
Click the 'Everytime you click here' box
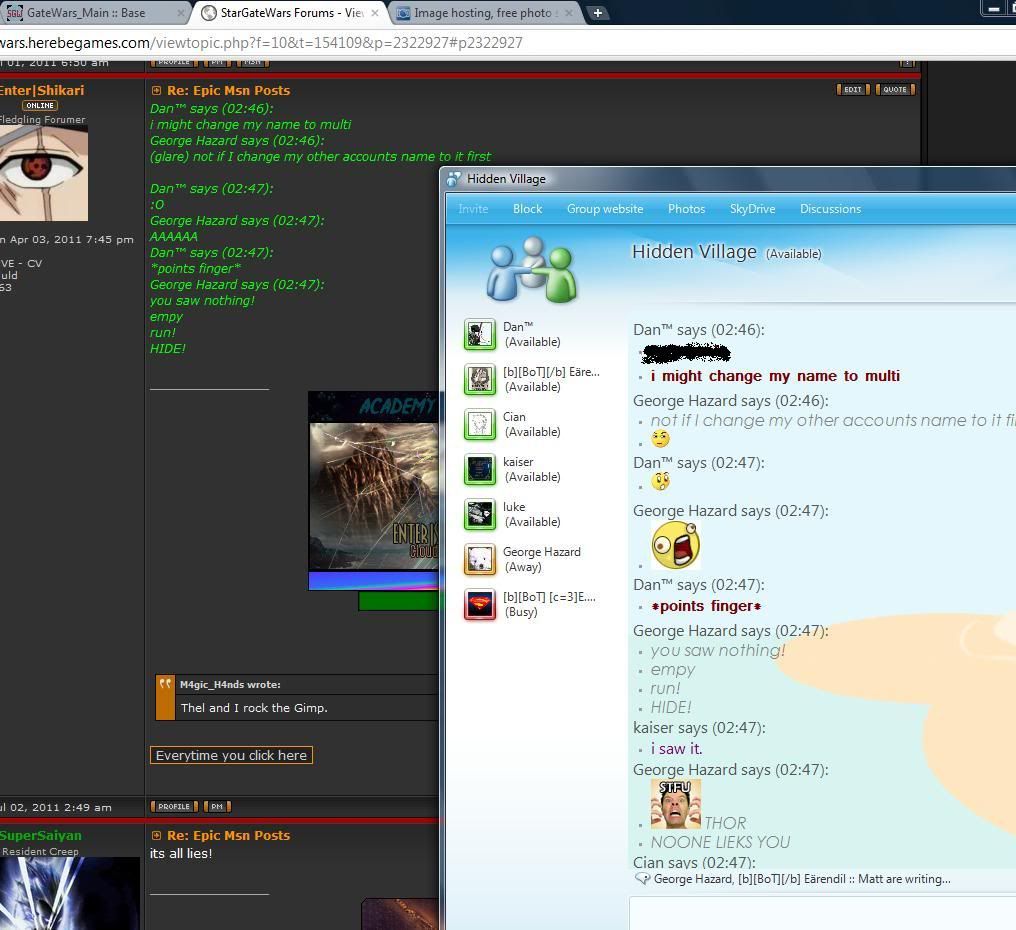click(x=231, y=755)
